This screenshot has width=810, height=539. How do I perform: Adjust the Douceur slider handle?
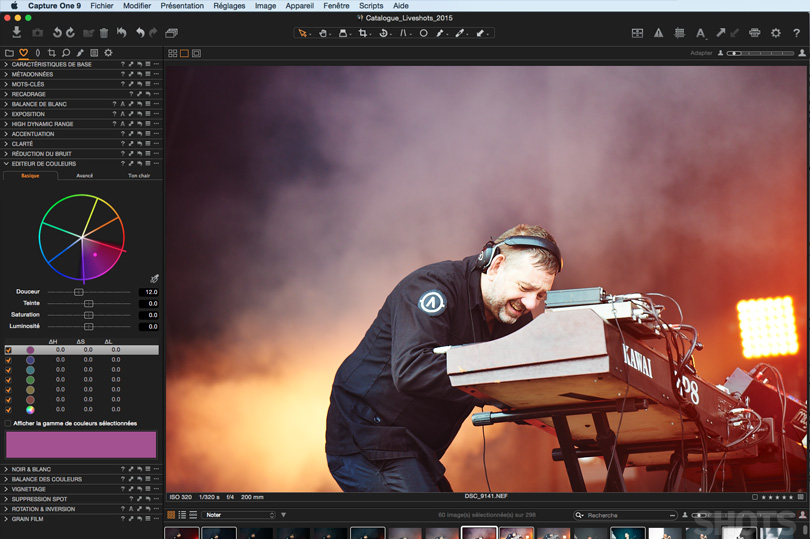pos(79,292)
